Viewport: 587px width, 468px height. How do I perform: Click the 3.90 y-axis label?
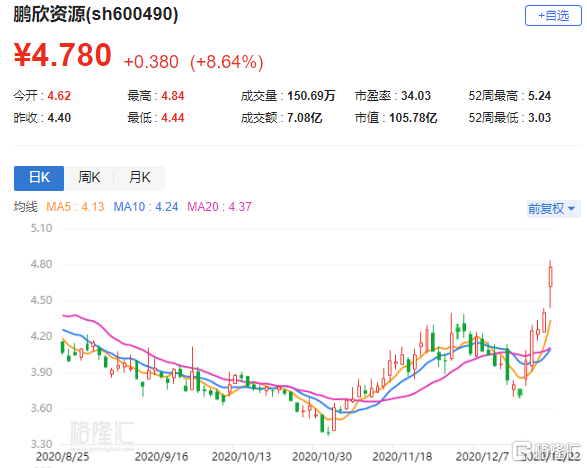click(x=42, y=372)
